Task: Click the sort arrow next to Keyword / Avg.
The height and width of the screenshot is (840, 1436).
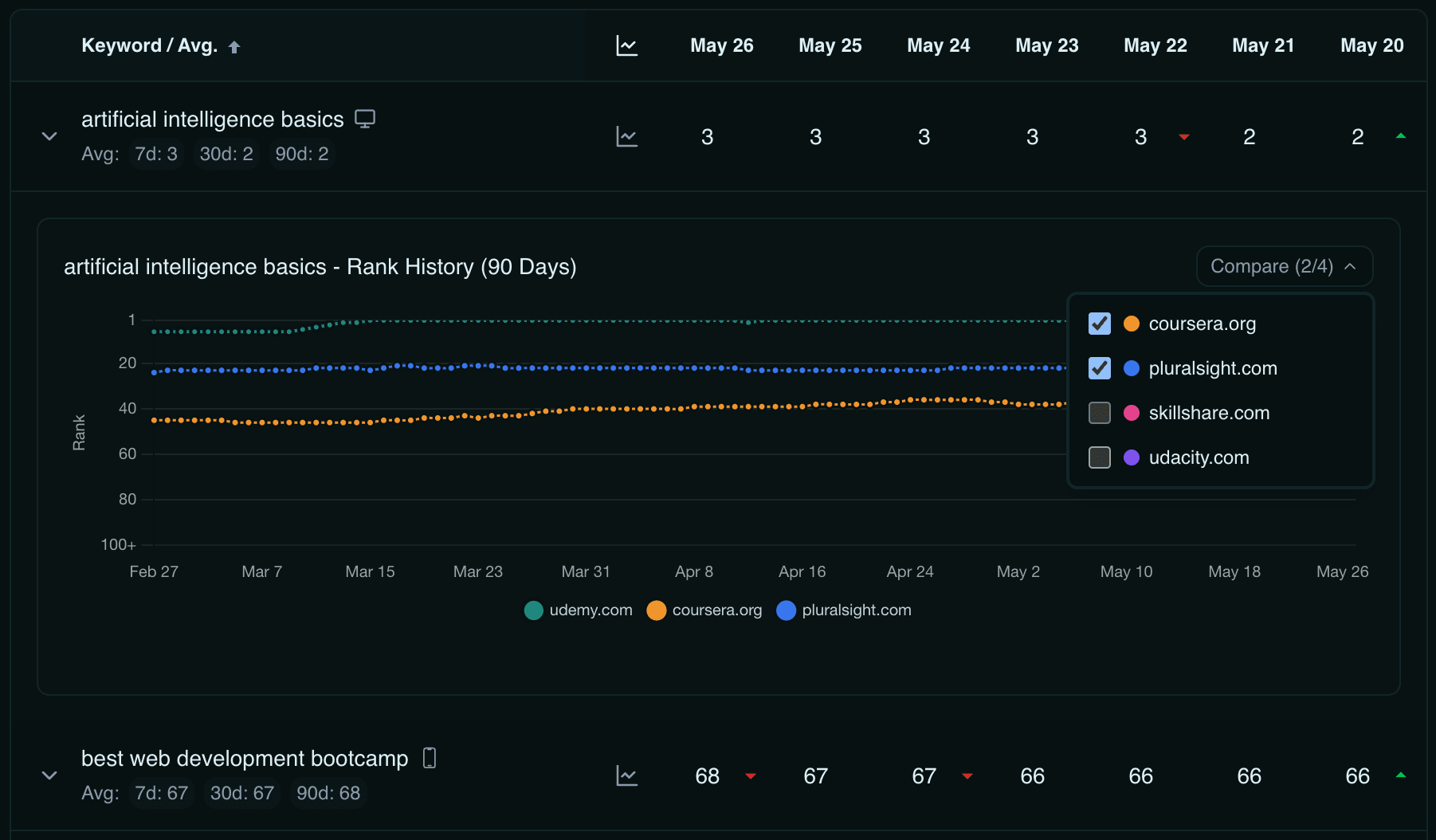Action: click(x=234, y=47)
